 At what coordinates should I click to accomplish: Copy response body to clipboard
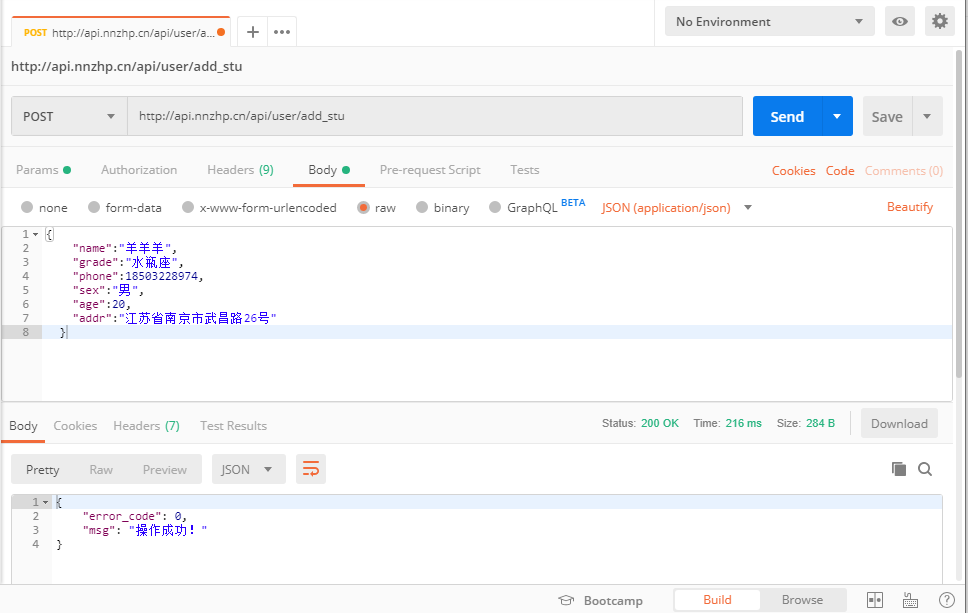click(899, 469)
